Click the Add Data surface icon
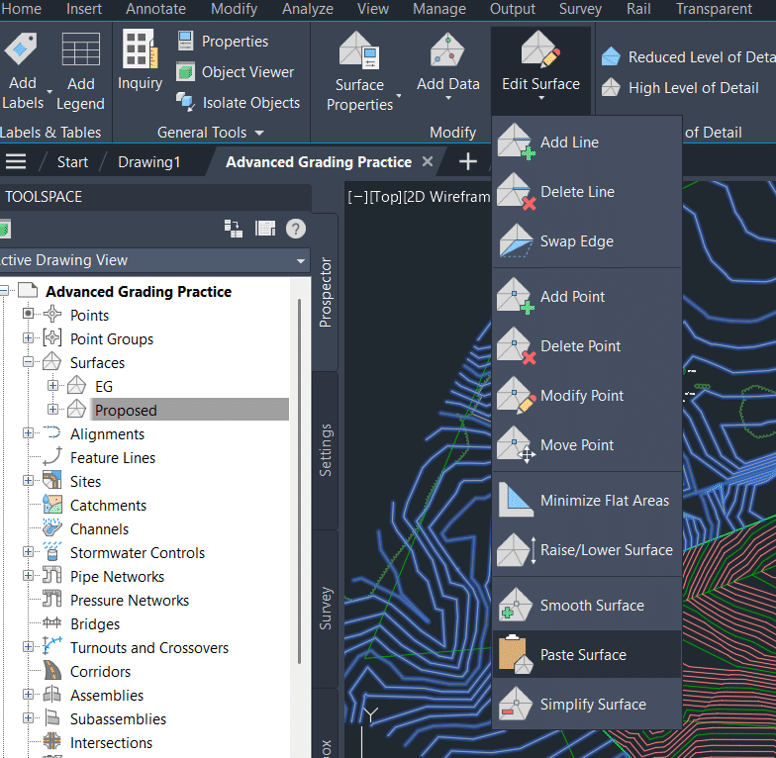The image size is (776, 758). pyautogui.click(x=447, y=49)
